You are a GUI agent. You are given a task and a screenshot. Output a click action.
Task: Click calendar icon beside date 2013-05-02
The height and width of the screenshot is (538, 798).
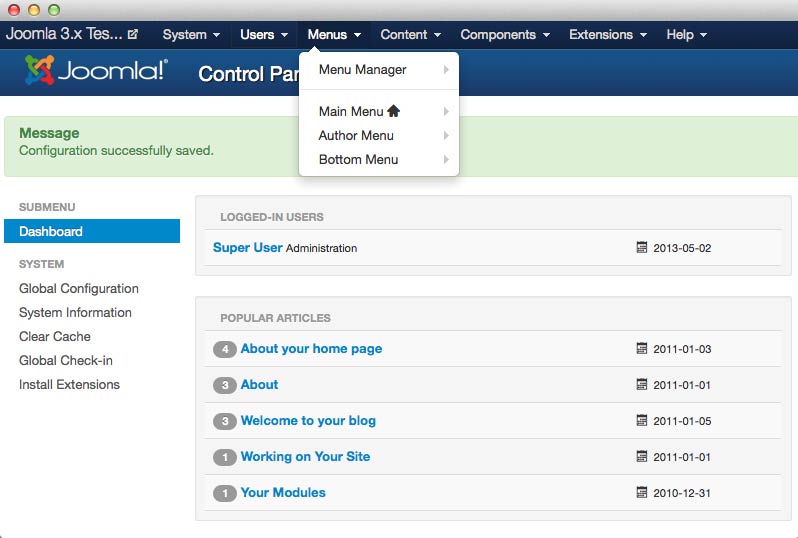tap(642, 247)
